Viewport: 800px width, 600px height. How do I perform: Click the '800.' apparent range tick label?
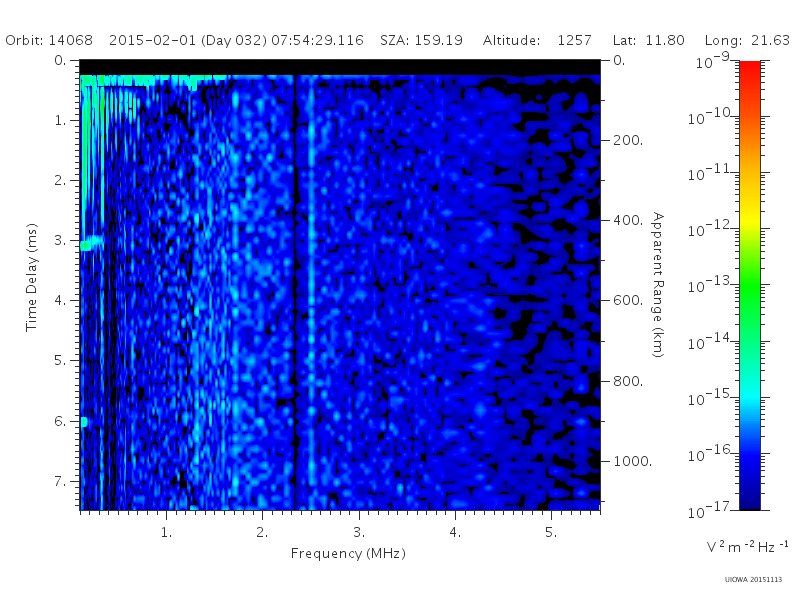(x=628, y=381)
